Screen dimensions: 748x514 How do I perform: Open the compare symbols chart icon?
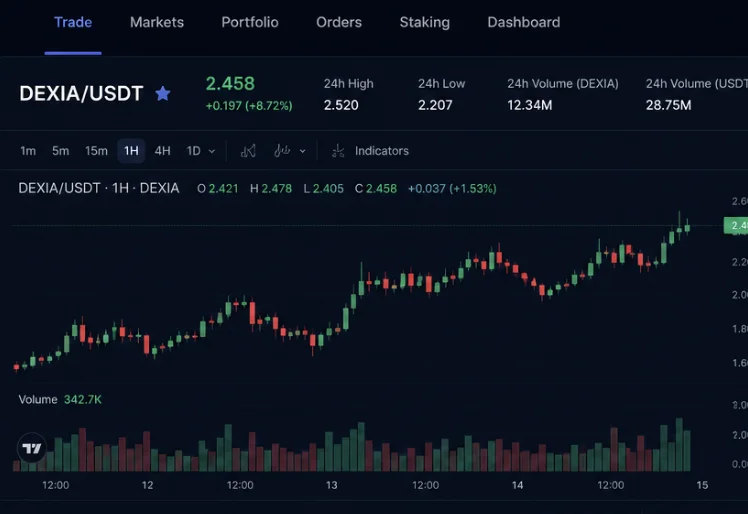(x=248, y=151)
